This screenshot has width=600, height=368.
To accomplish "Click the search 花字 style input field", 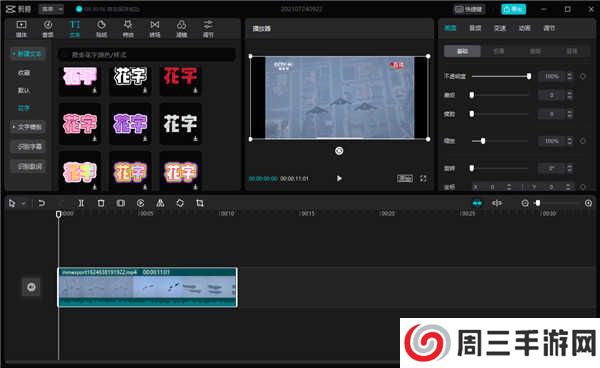I will point(147,55).
